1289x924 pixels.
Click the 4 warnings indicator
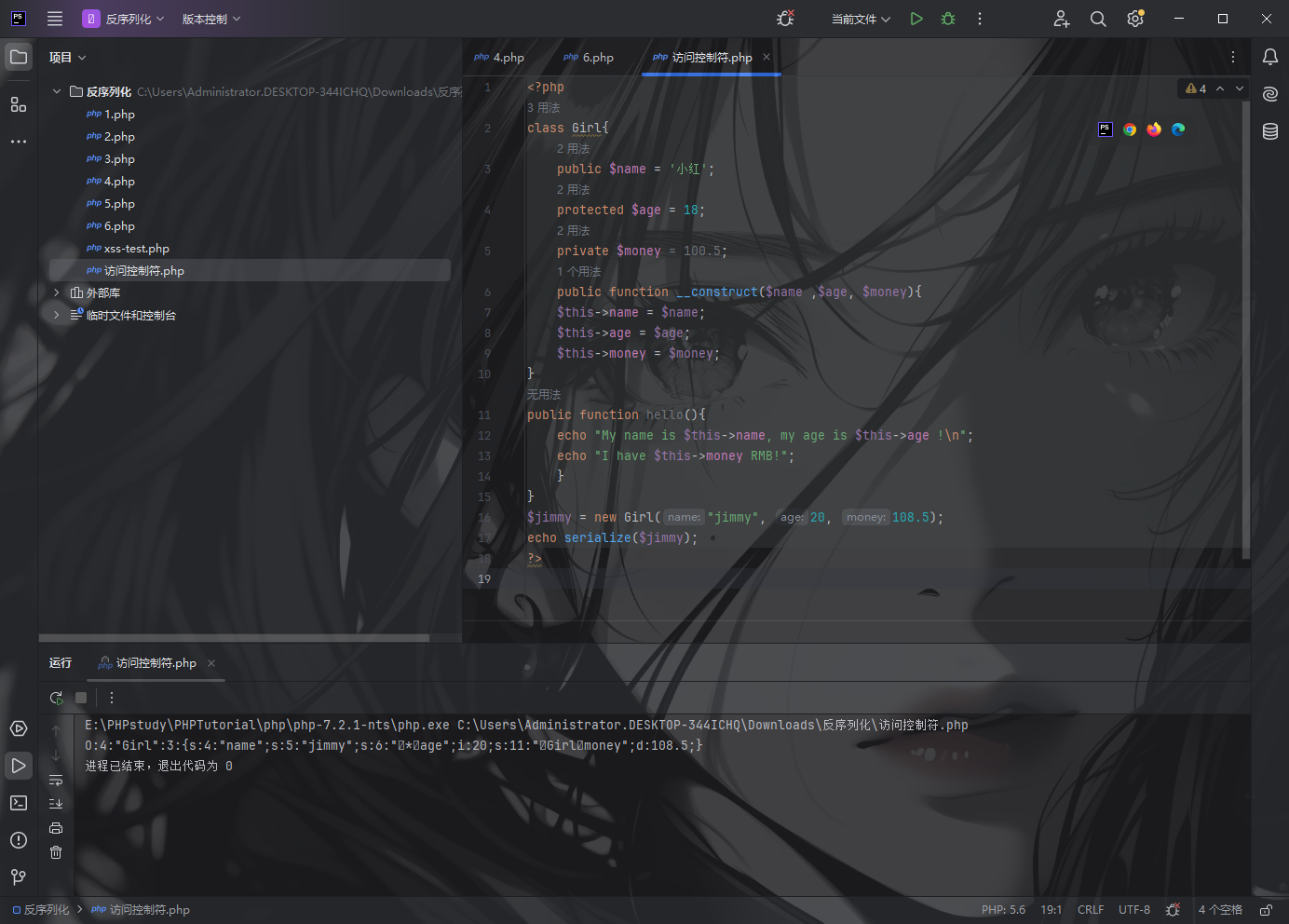(x=1196, y=88)
